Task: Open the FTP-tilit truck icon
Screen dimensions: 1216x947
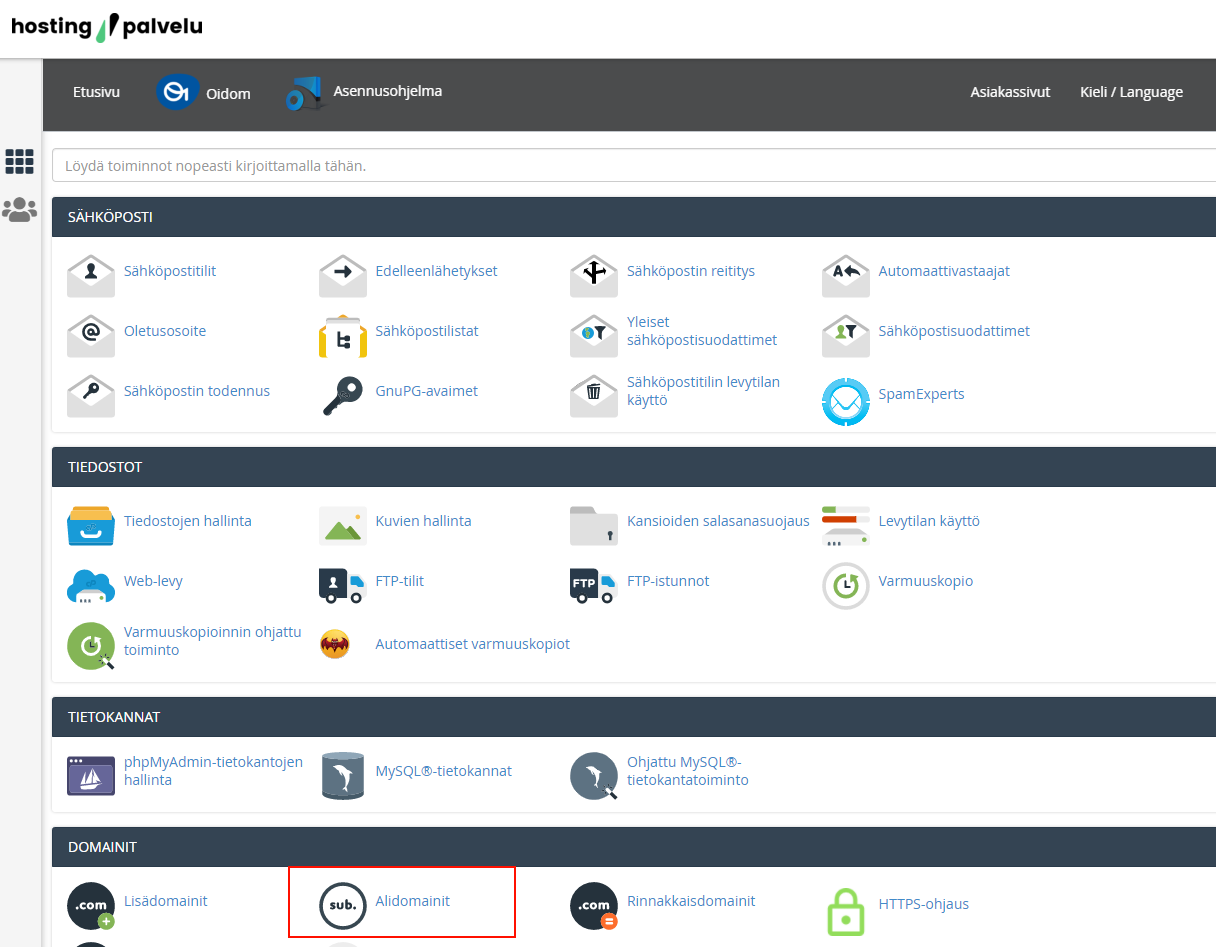Action: pos(343,585)
